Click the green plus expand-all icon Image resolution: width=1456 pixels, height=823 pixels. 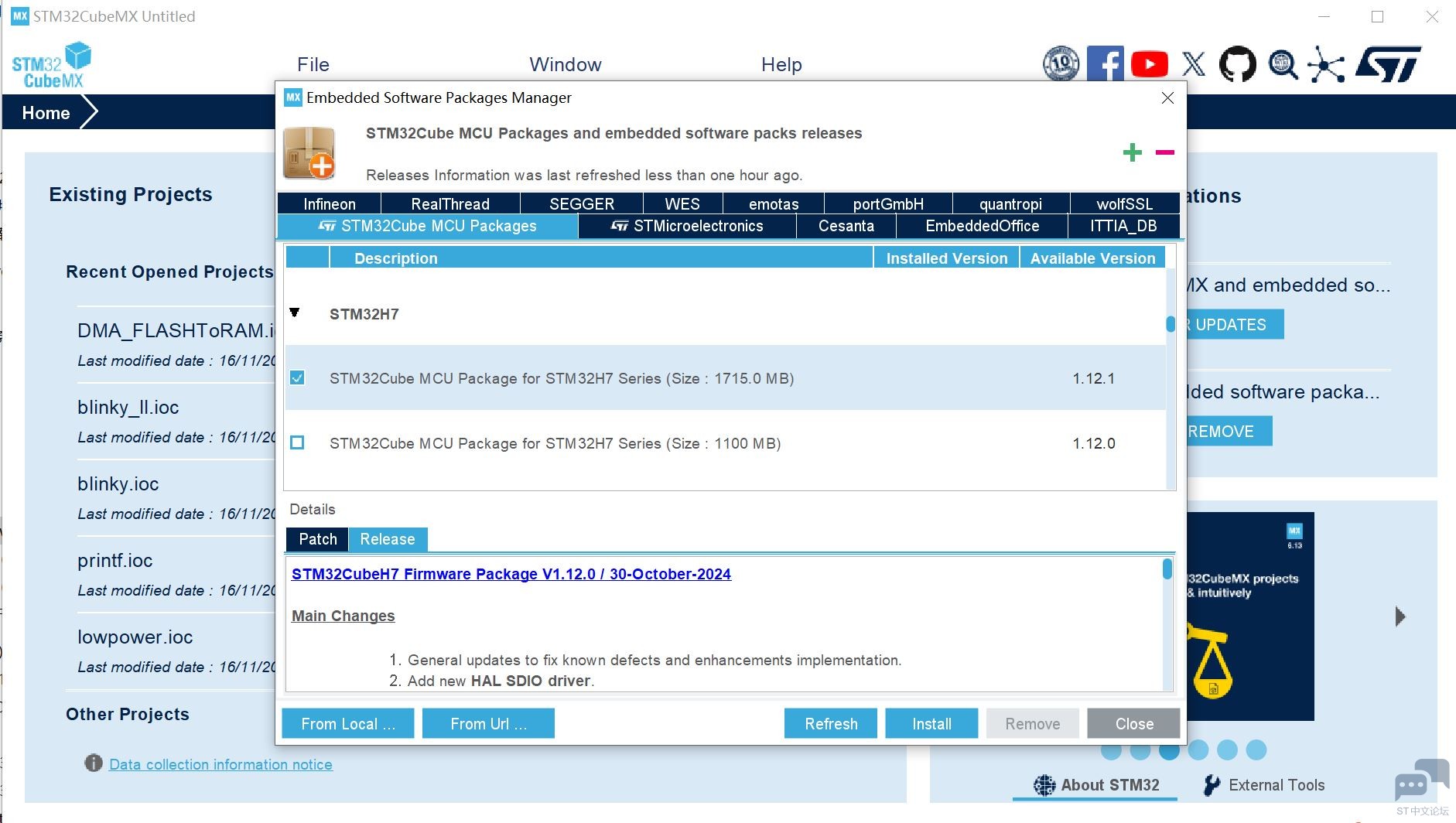(x=1133, y=152)
